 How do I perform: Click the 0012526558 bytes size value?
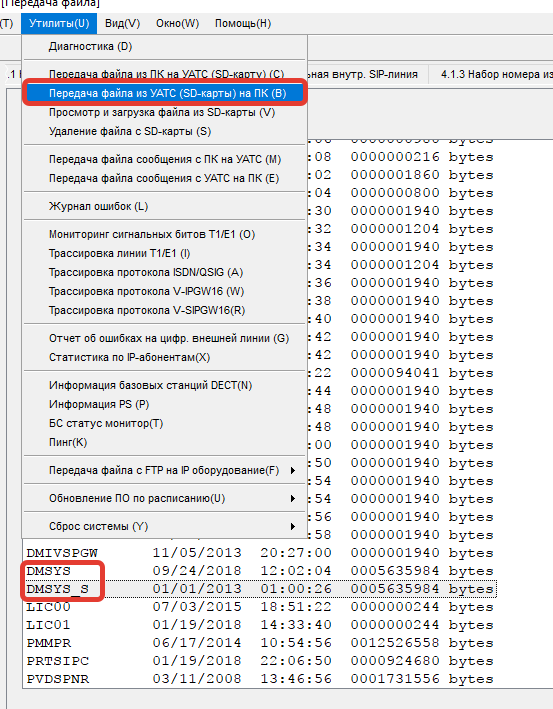point(422,643)
